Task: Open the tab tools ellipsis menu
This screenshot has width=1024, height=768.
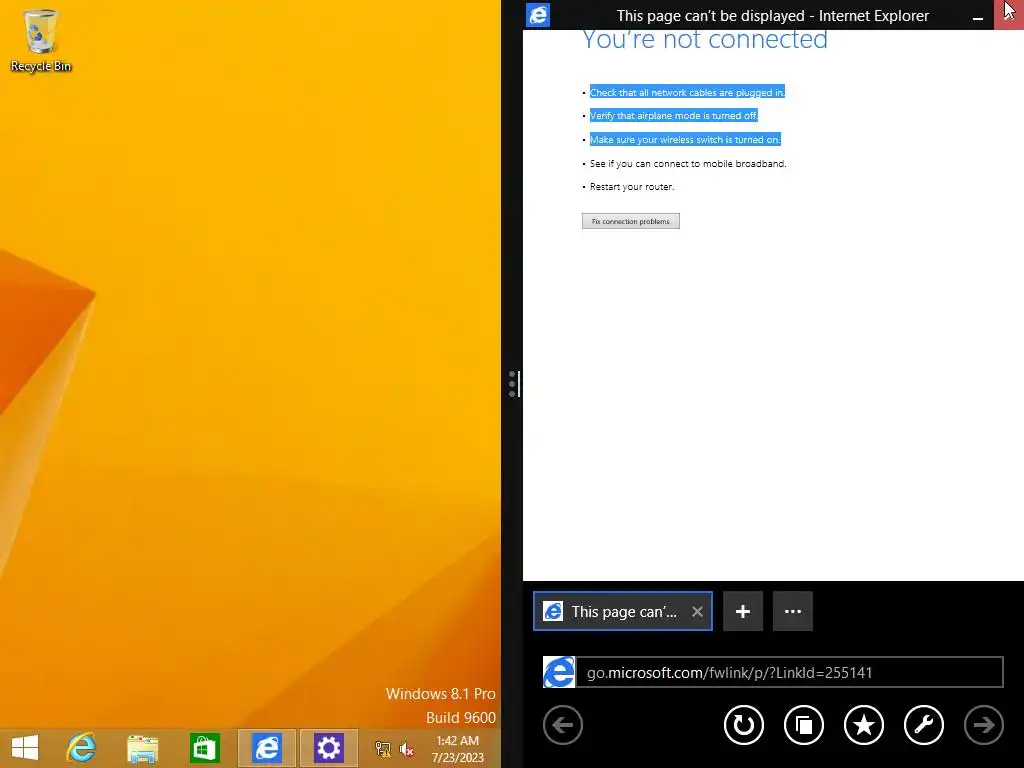Action: tap(793, 611)
